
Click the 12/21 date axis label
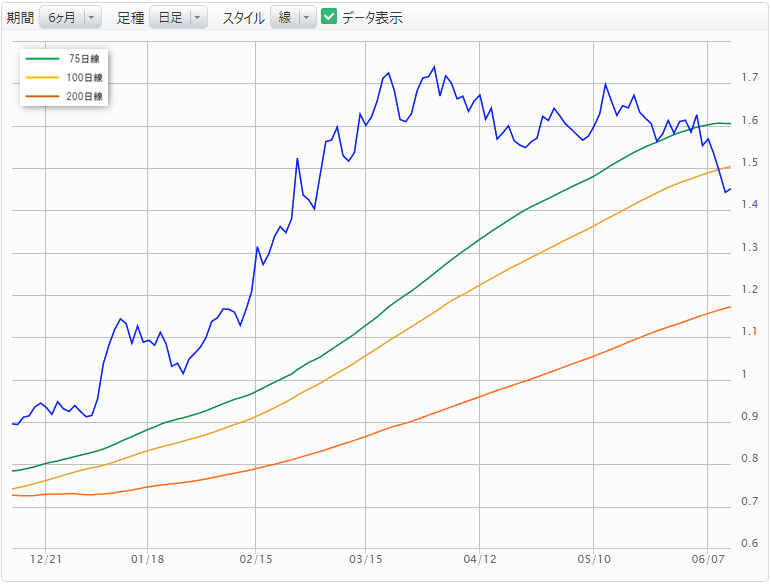(46, 559)
